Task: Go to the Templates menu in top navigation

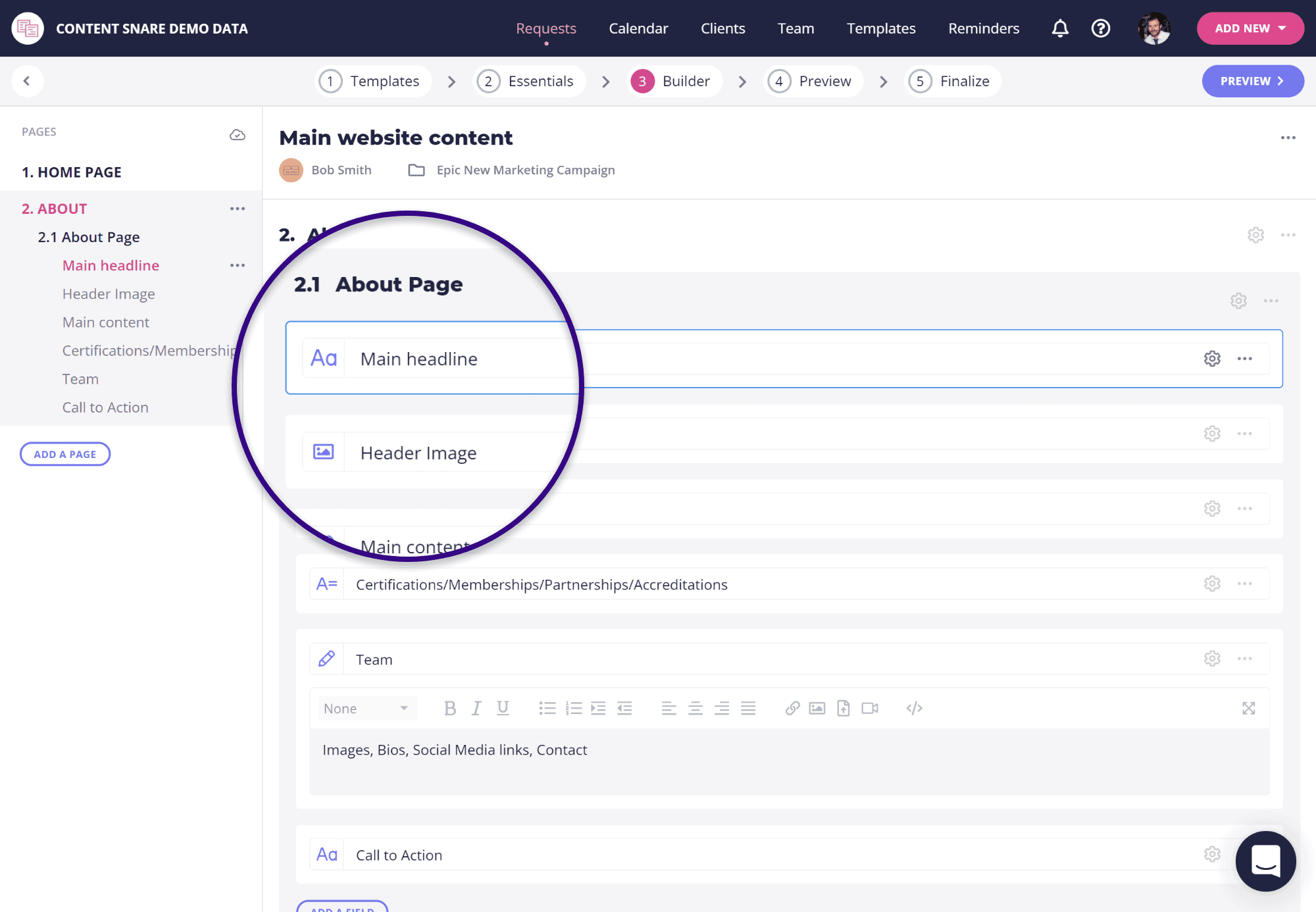Action: (881, 28)
